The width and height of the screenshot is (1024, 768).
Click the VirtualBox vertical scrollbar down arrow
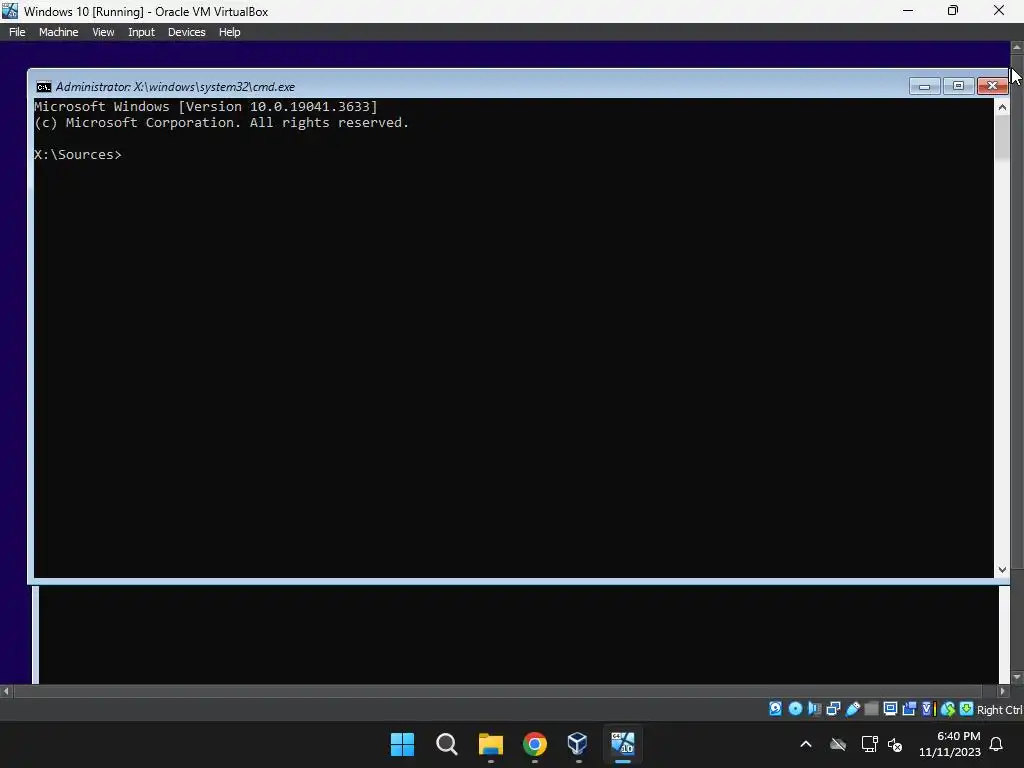(1017, 677)
